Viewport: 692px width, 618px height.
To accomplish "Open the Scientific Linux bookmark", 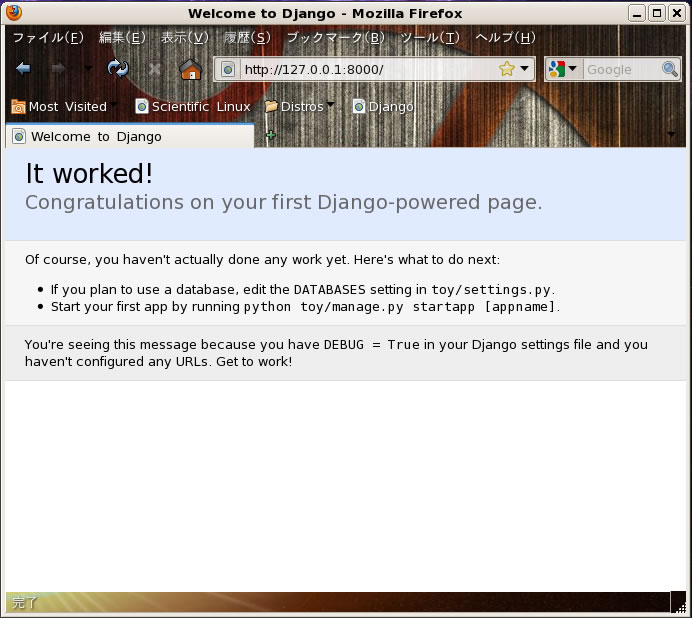I will point(193,106).
